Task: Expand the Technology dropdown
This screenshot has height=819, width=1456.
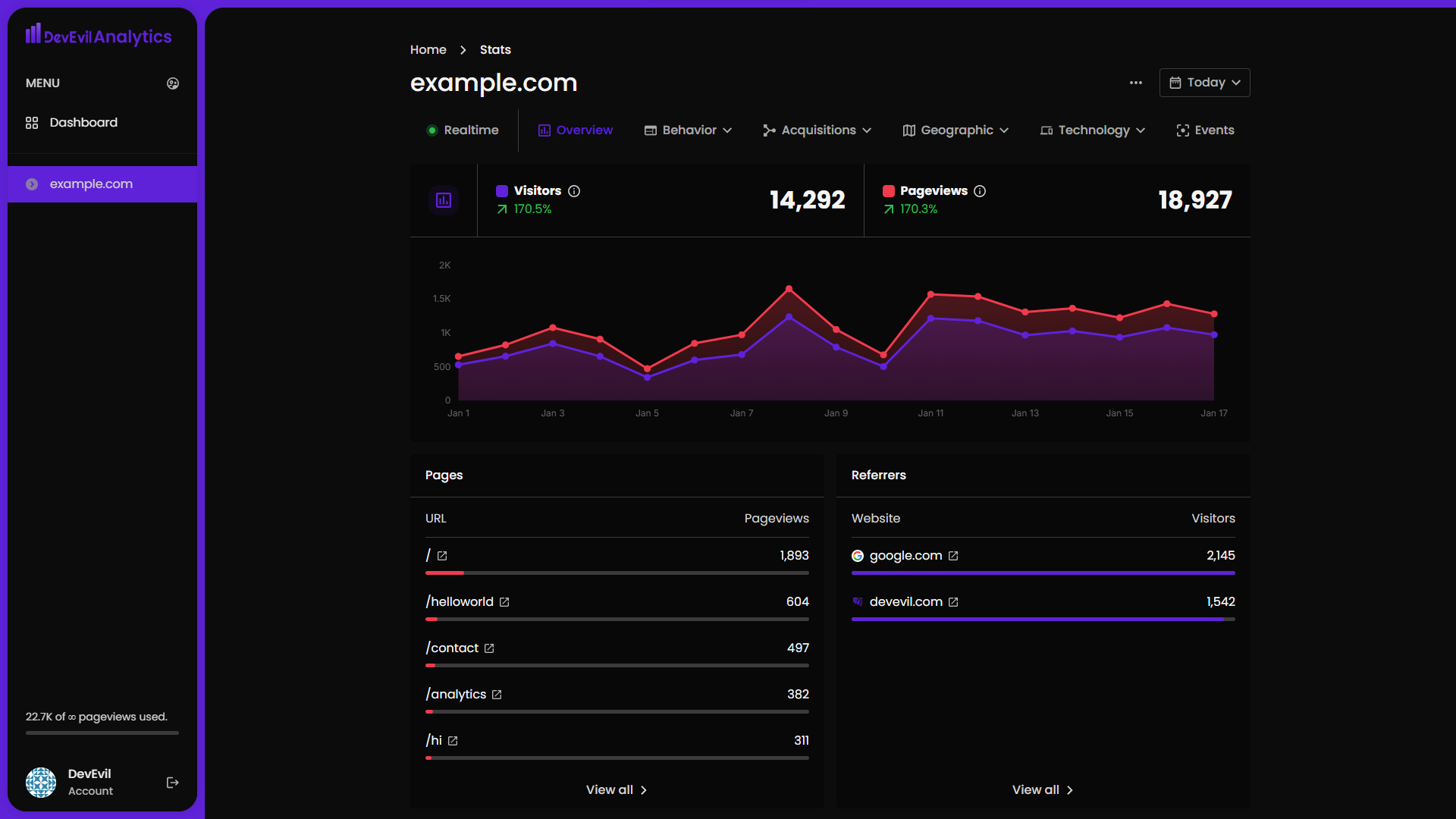Action: tap(1092, 130)
